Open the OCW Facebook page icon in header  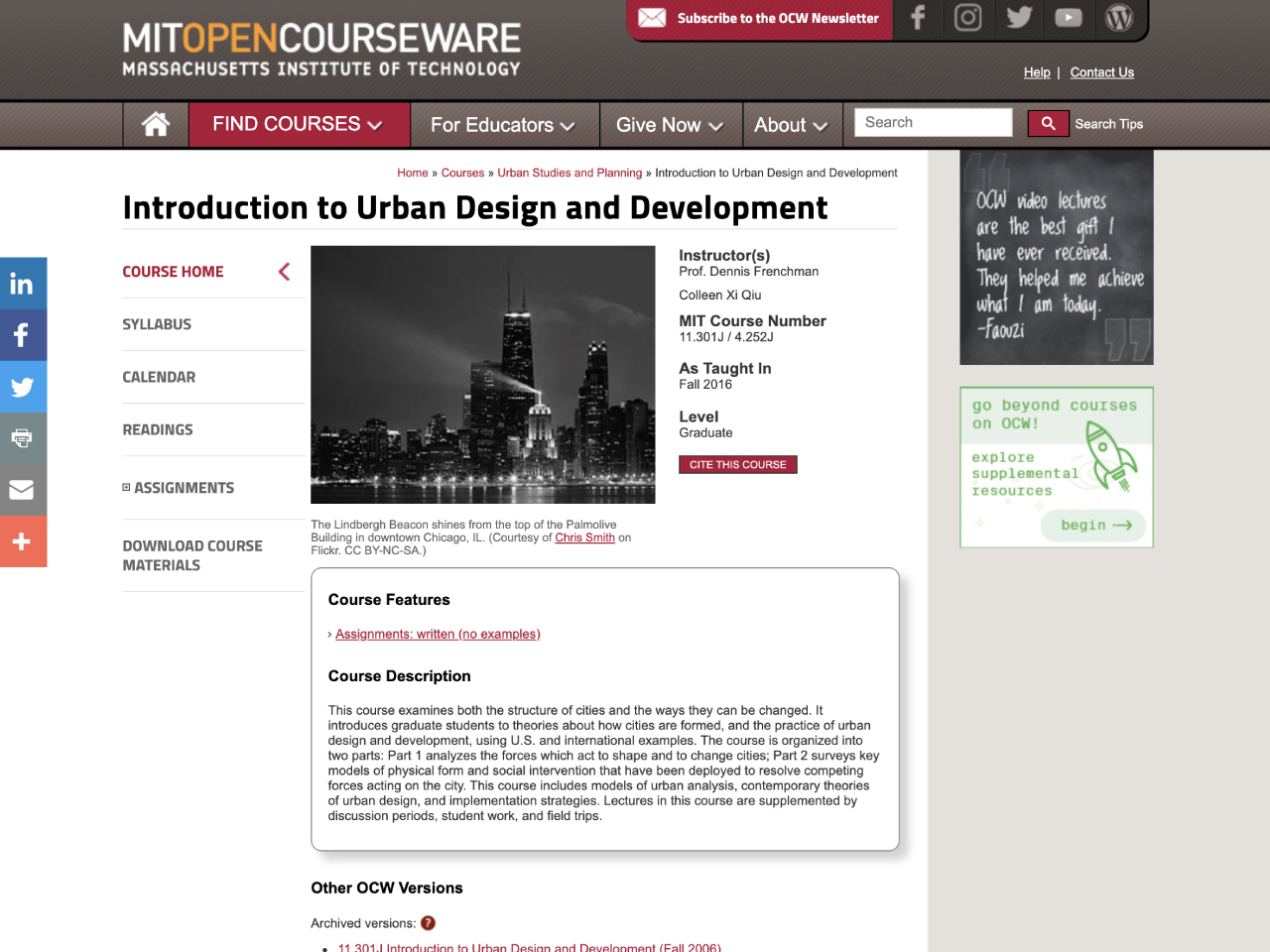point(919,18)
